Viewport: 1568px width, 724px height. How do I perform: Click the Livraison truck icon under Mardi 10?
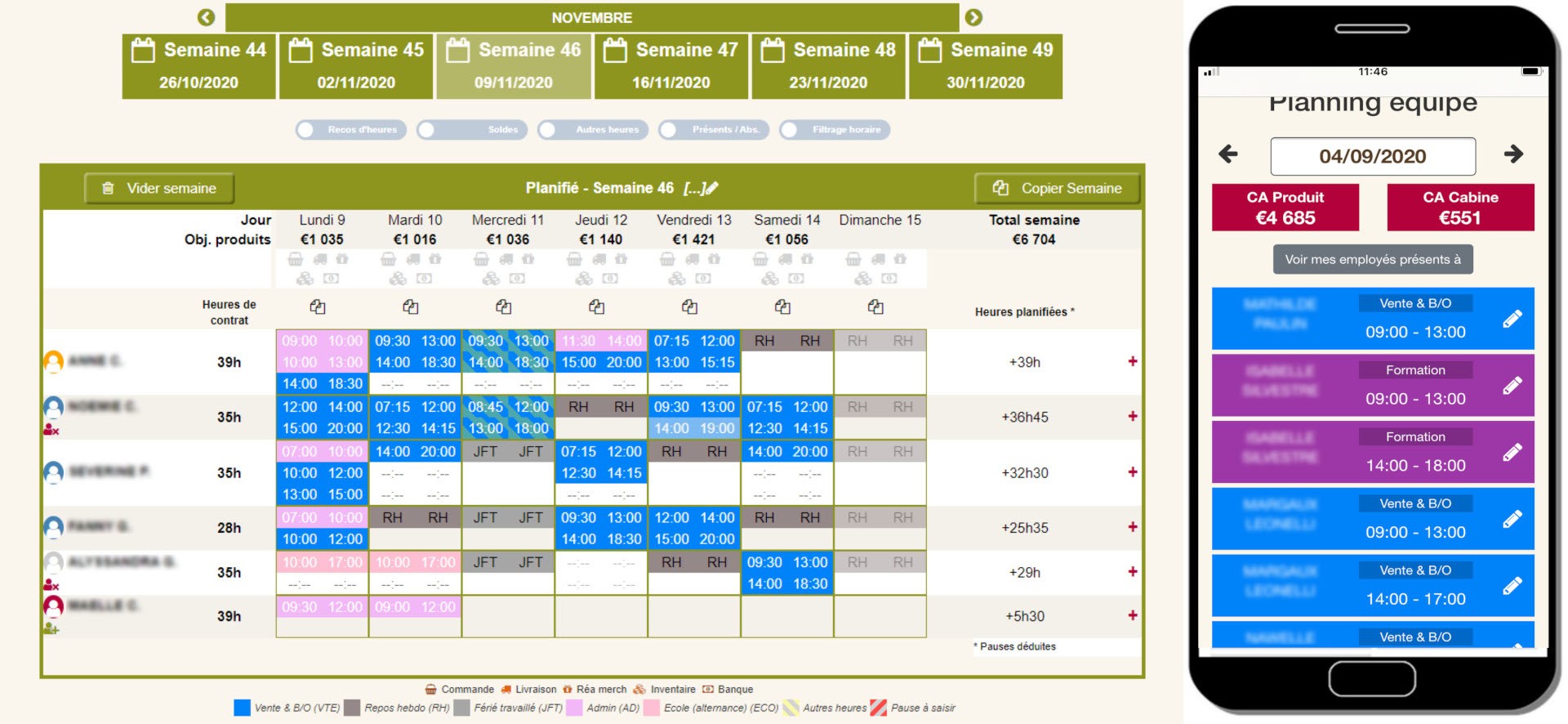point(413,259)
